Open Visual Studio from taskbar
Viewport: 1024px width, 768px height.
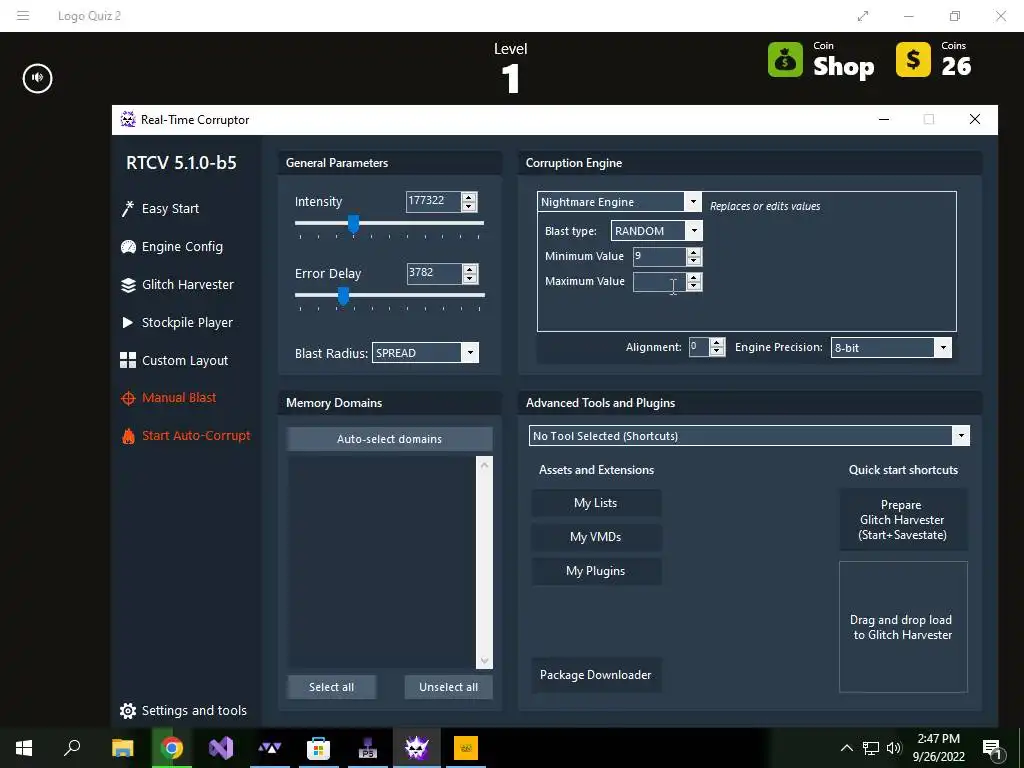221,748
